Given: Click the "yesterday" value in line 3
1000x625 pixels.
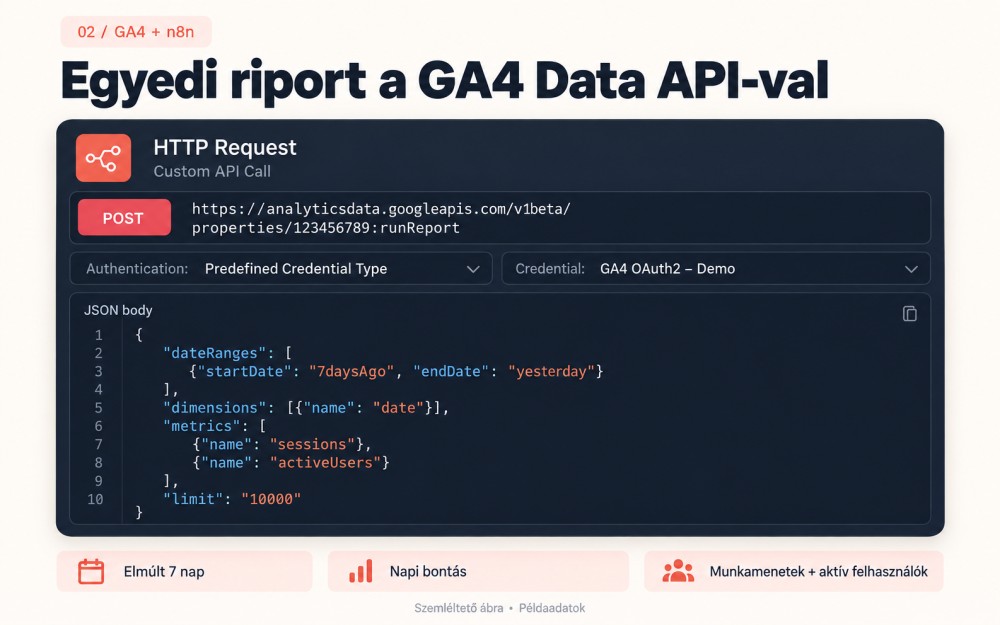Looking at the screenshot, I should [x=551, y=371].
